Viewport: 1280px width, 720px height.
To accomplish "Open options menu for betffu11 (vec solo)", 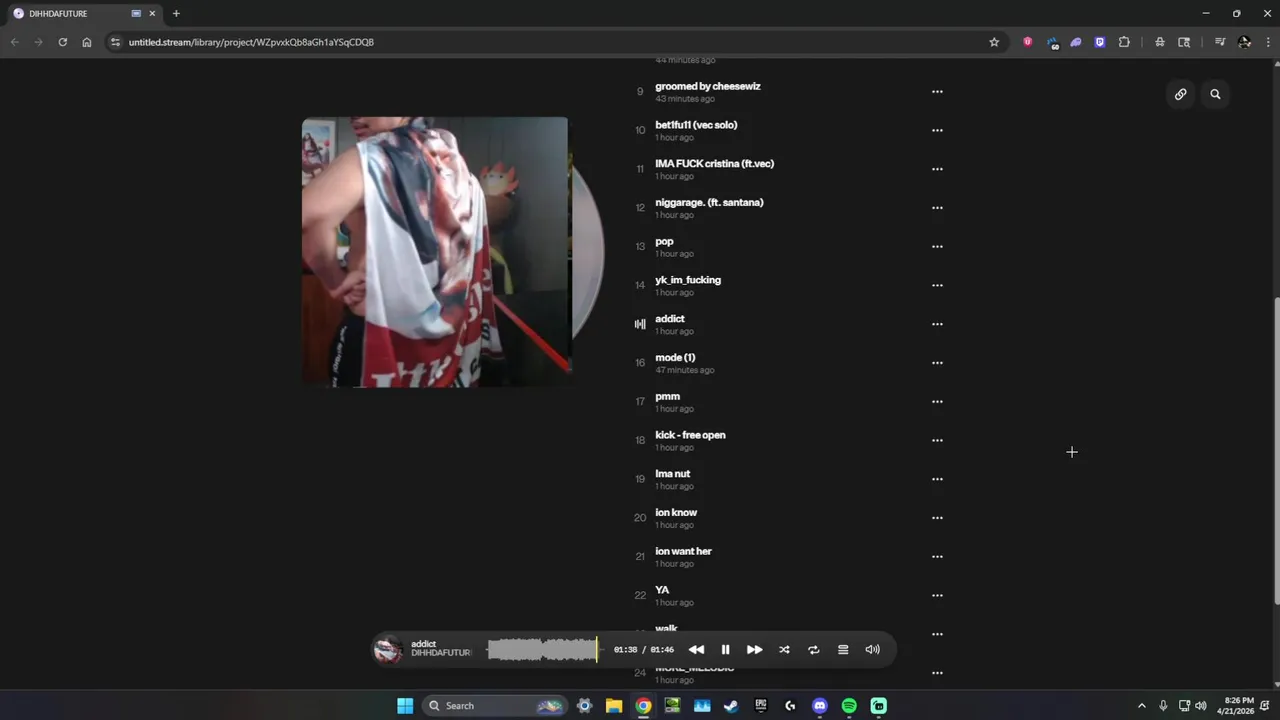I will coord(937,130).
